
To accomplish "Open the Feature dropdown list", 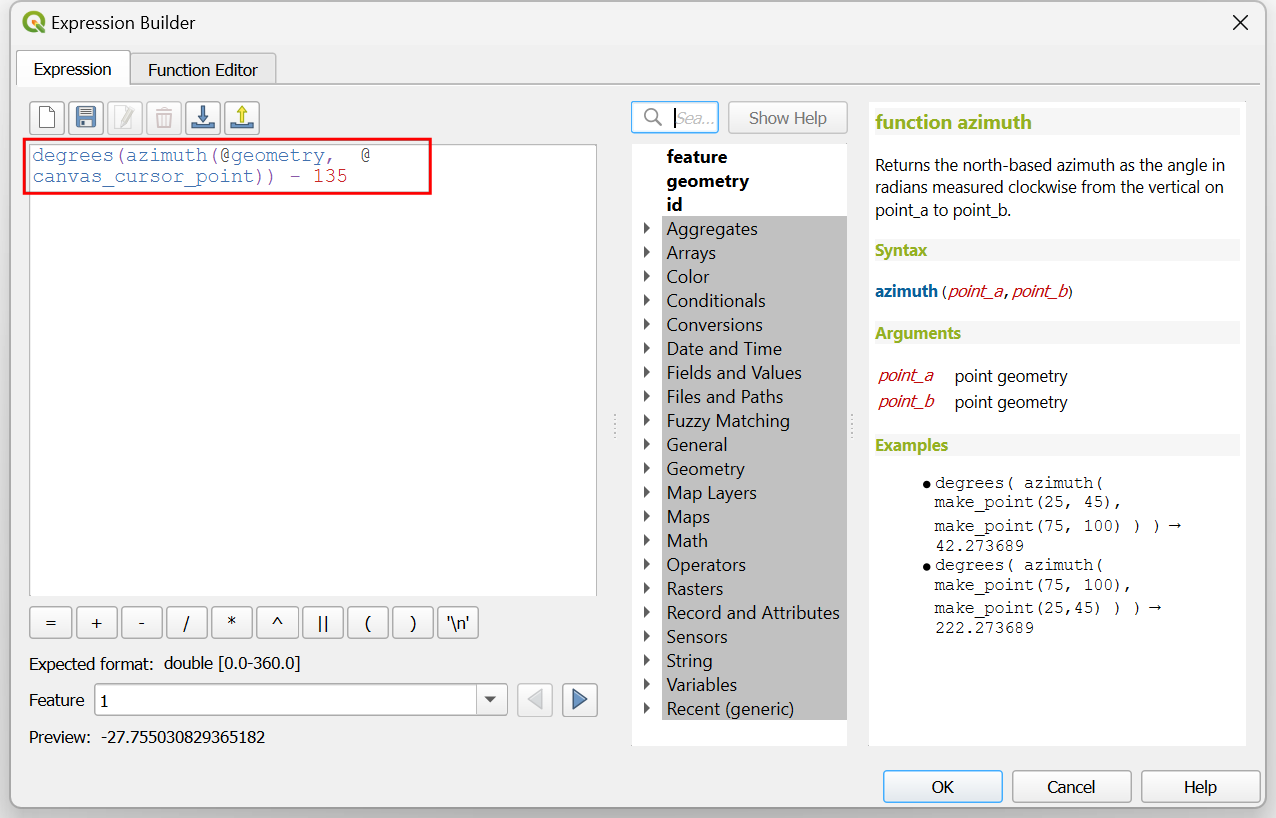I will point(490,700).
